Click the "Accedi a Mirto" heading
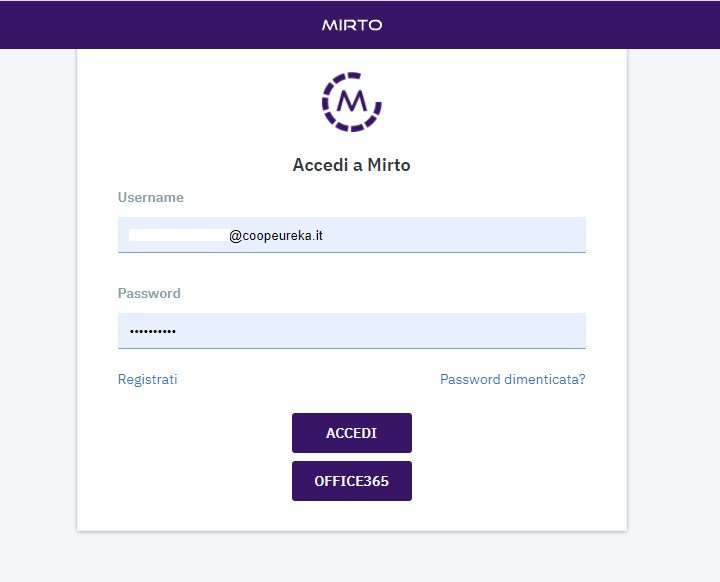 click(351, 165)
